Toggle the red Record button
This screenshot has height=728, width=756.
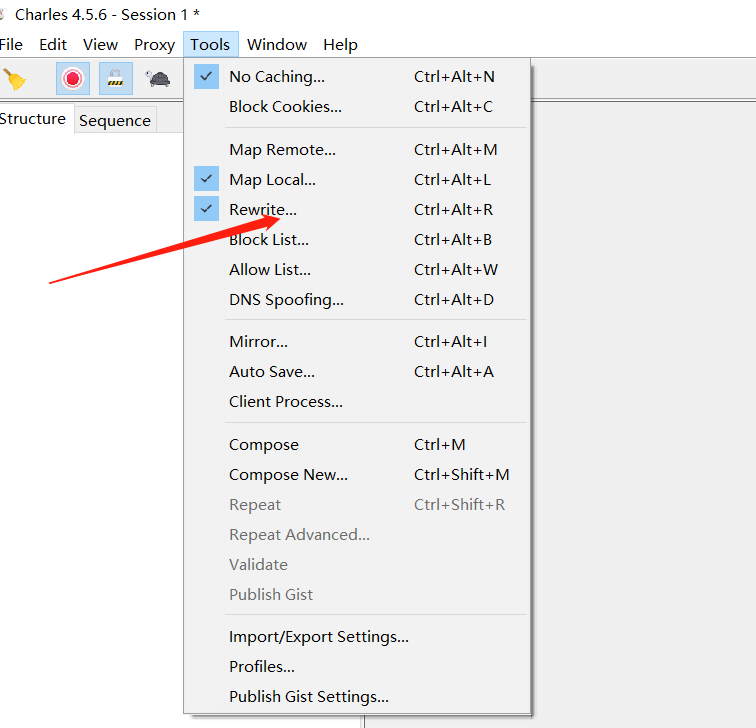pos(73,78)
